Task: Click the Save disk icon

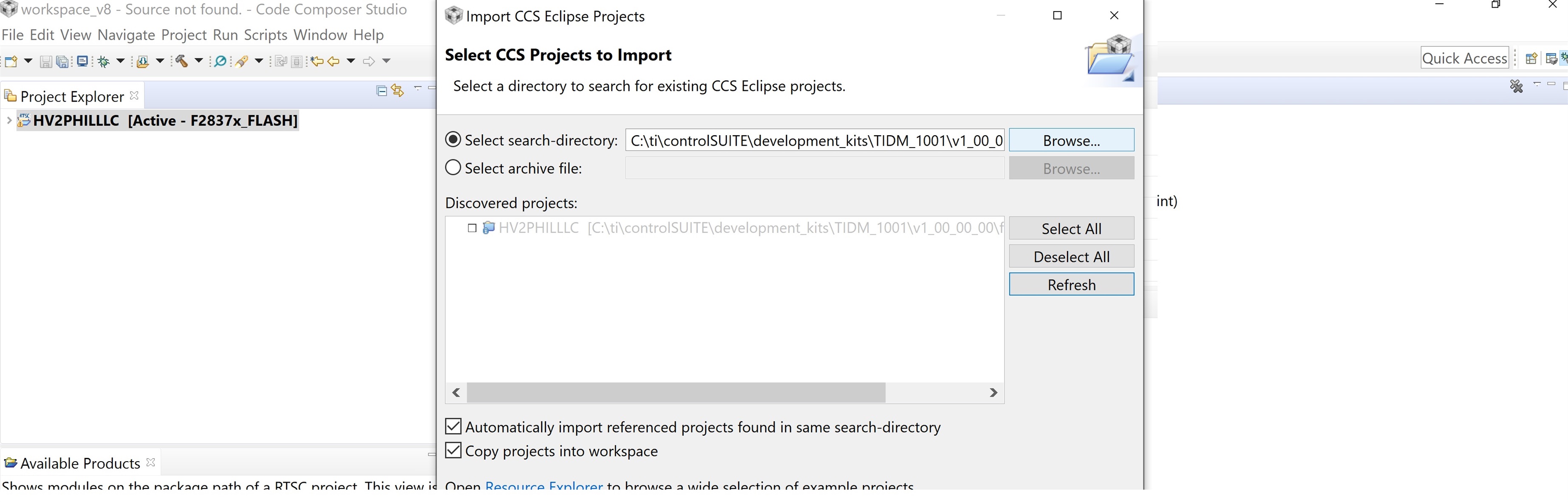Action: (x=45, y=62)
